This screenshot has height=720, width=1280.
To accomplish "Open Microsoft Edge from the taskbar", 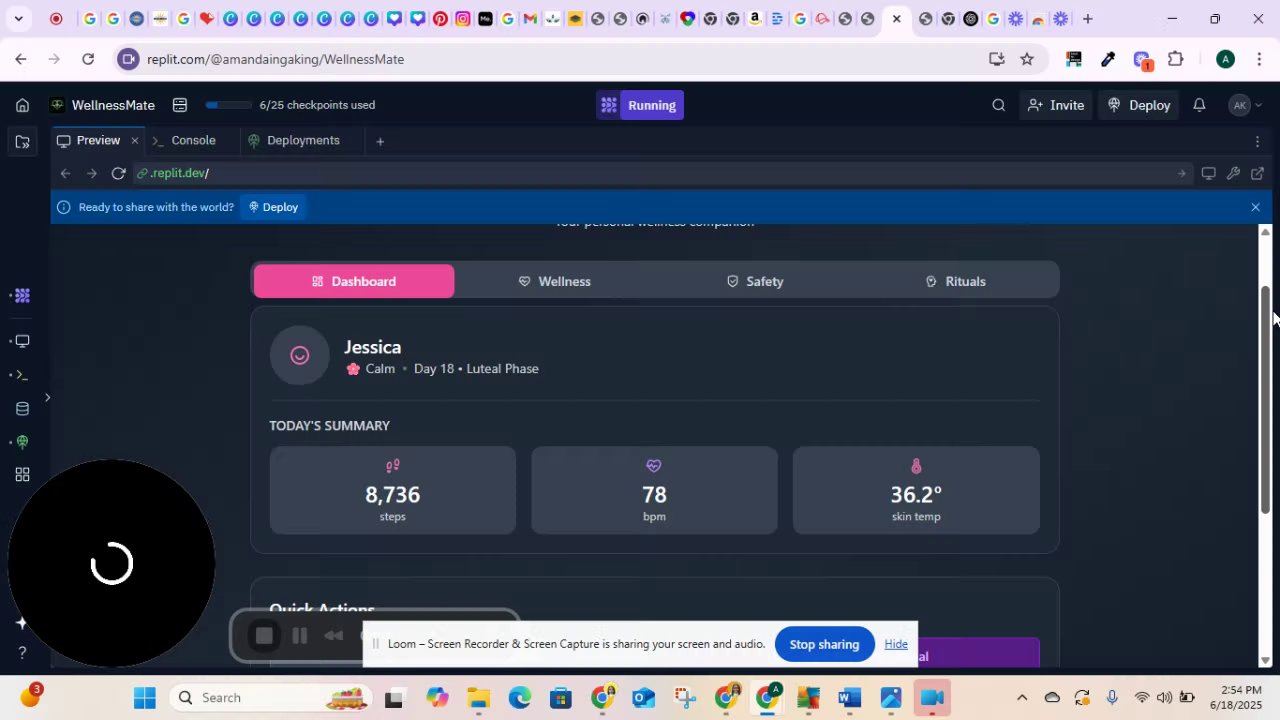I will pos(520,697).
